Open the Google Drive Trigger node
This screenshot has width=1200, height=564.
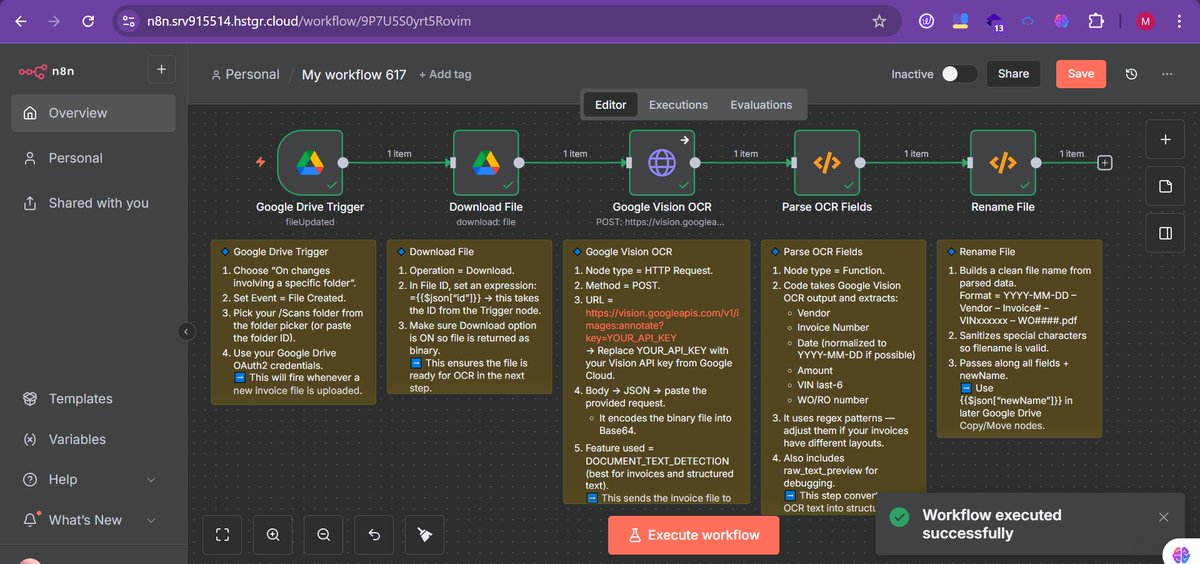point(309,162)
